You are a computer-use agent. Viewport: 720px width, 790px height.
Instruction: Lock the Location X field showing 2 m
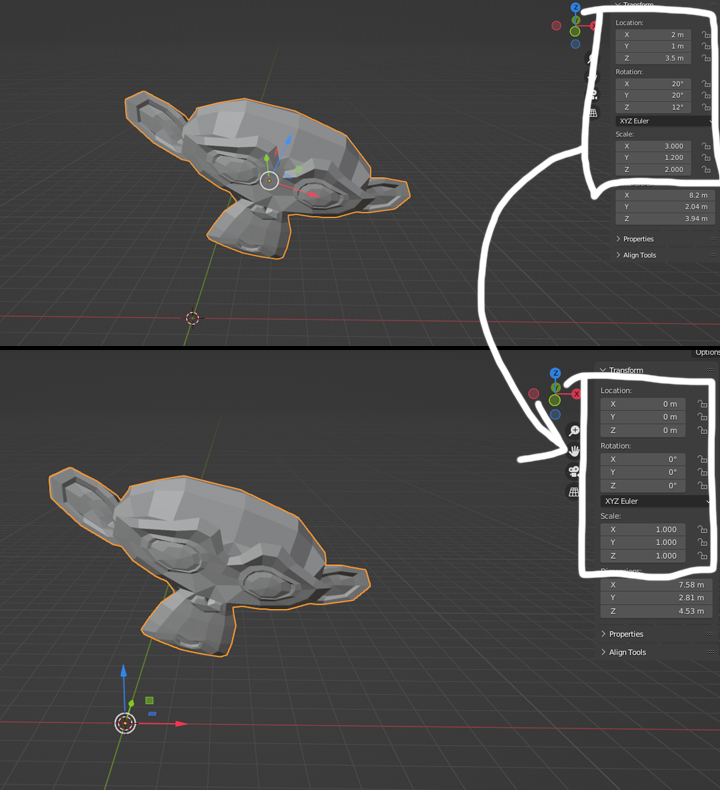(706, 35)
